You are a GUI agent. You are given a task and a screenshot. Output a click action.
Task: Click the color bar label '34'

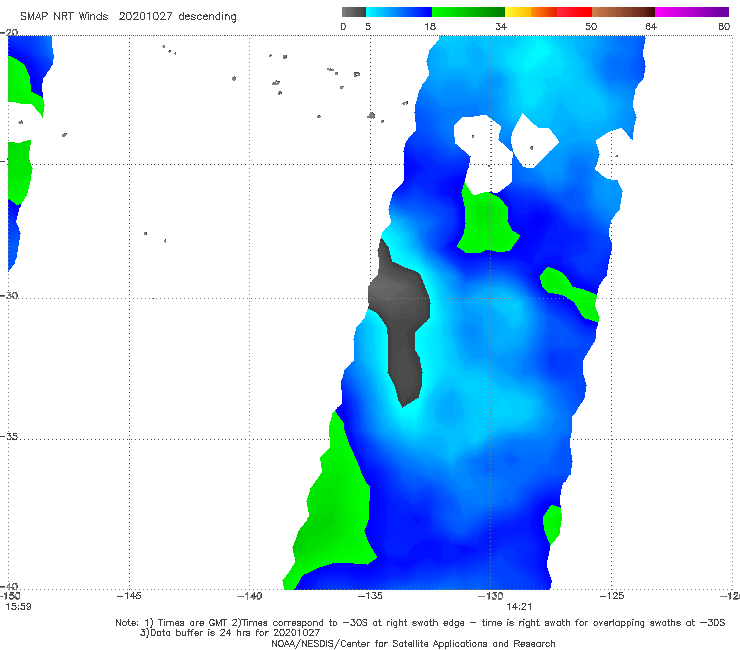pos(501,26)
